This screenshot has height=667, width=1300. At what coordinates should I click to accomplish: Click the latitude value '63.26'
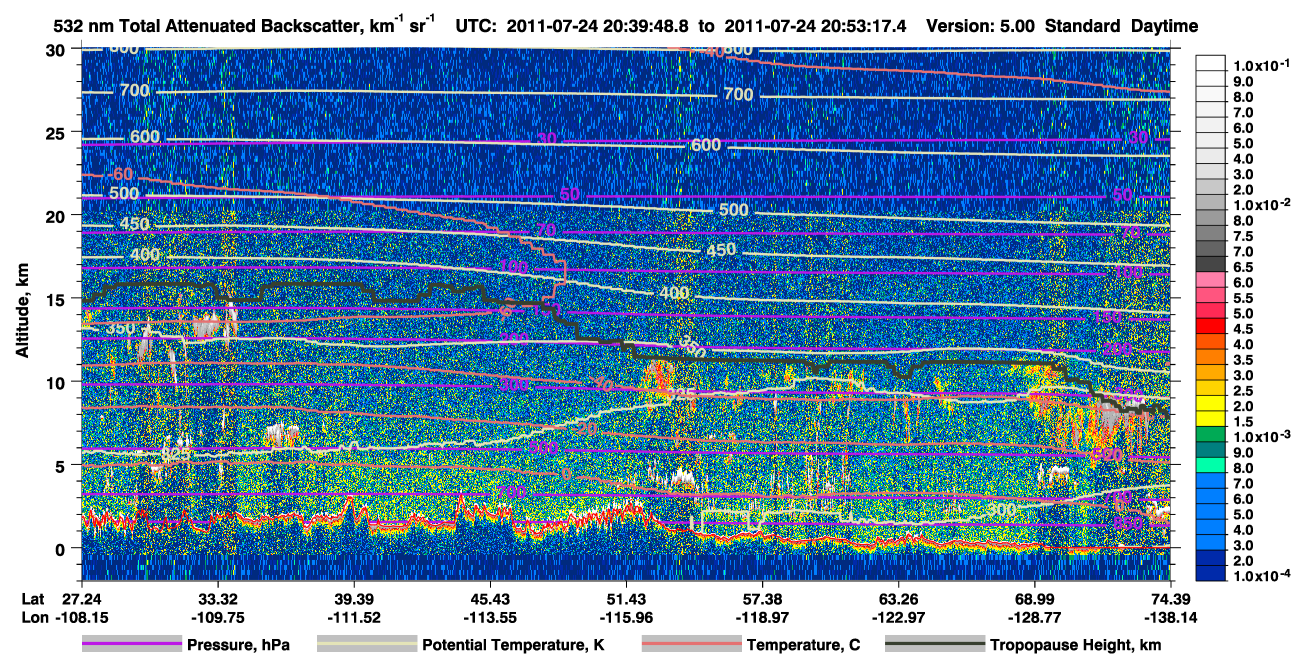point(898,598)
